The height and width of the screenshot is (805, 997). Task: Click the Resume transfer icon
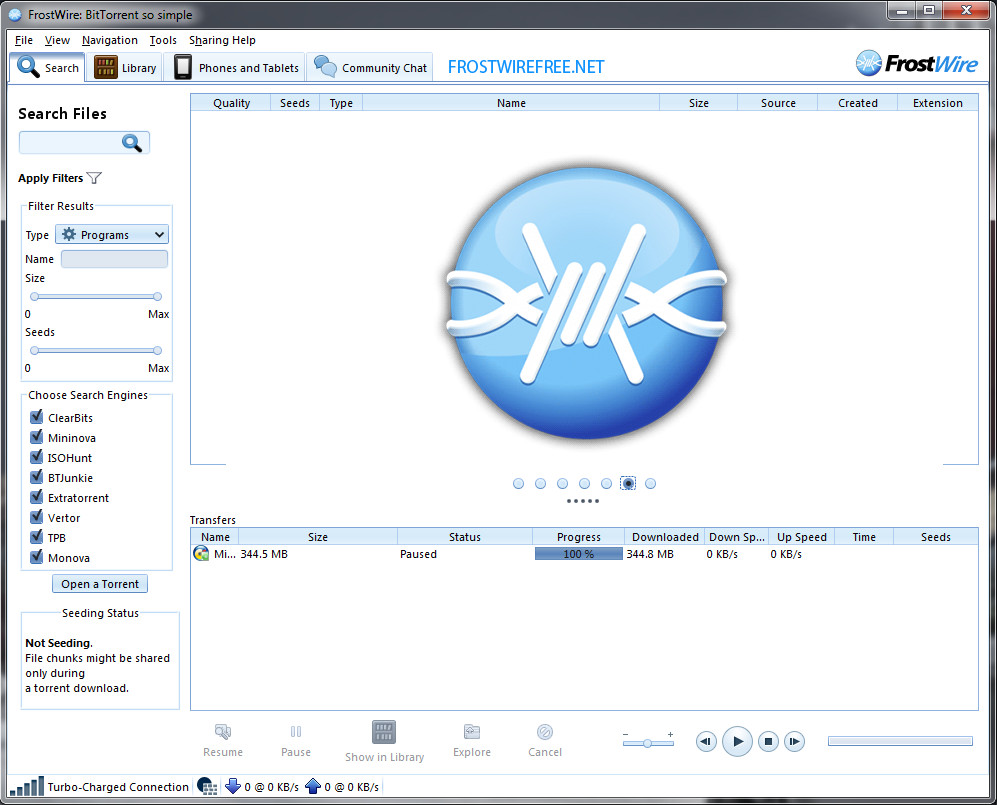(x=223, y=732)
